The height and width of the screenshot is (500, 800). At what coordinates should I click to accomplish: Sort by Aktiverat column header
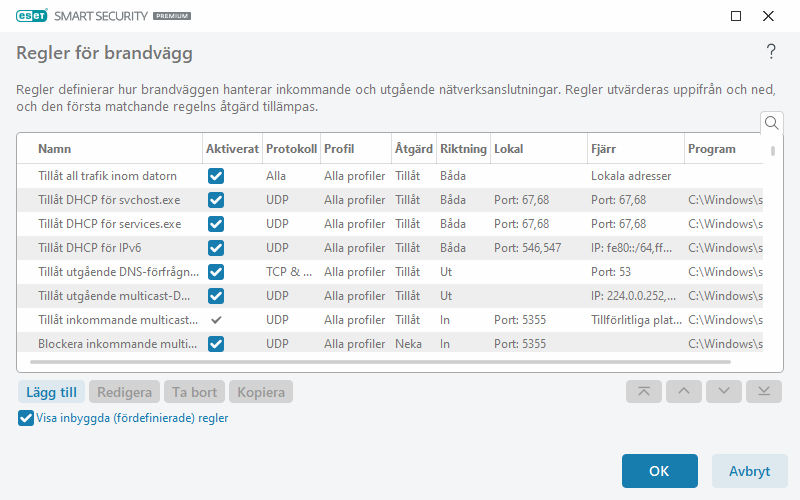coord(232,149)
